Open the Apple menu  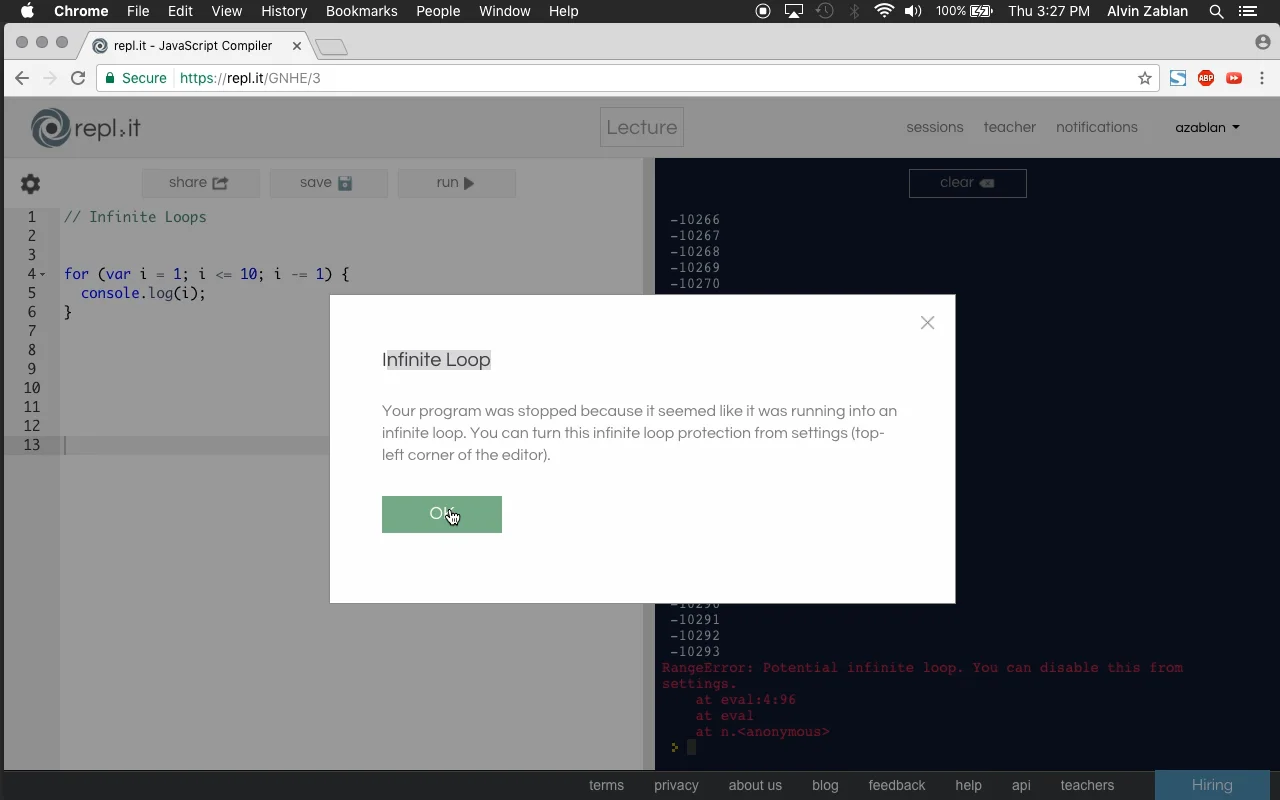27,11
